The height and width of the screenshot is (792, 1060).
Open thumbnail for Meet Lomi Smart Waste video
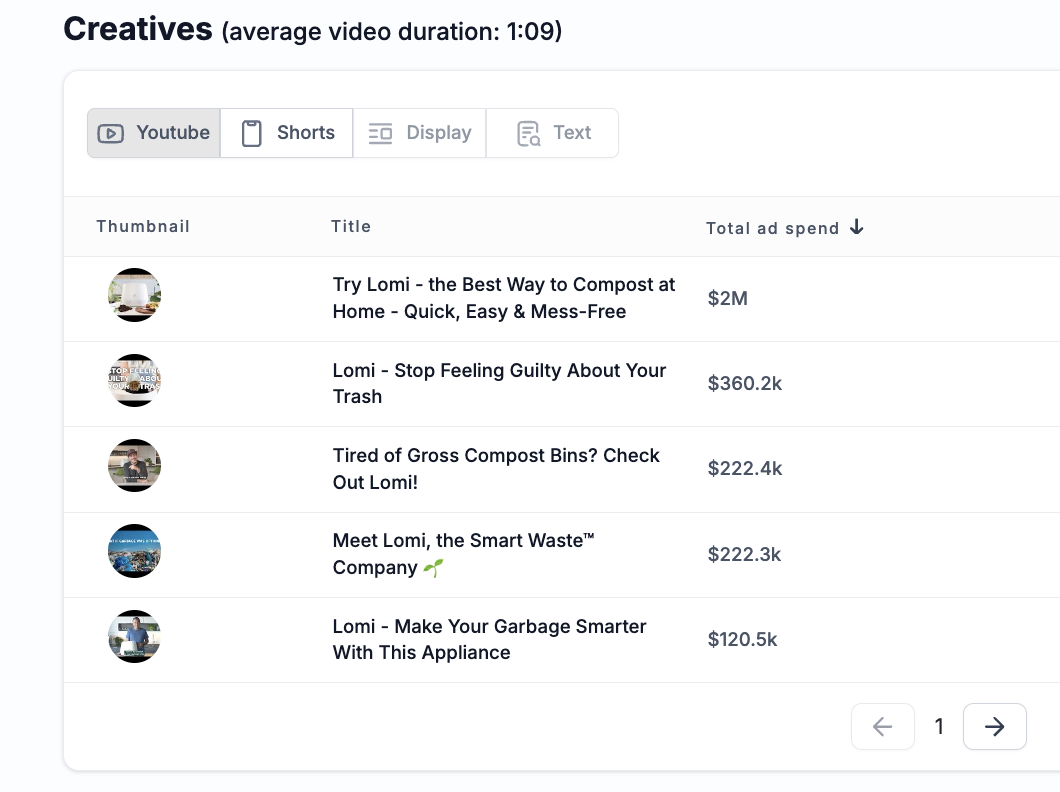point(135,551)
